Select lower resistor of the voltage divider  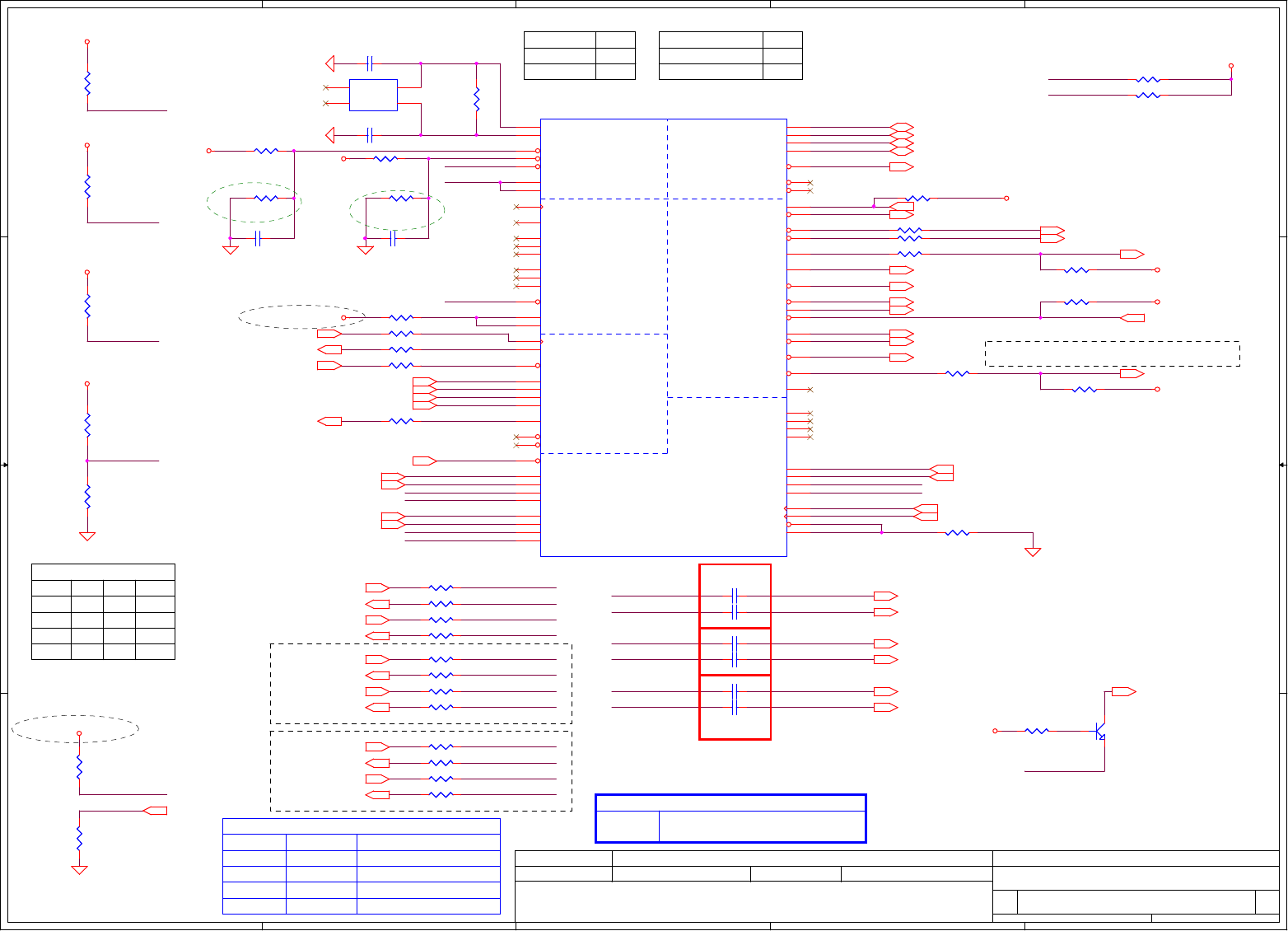pyautogui.click(x=86, y=498)
